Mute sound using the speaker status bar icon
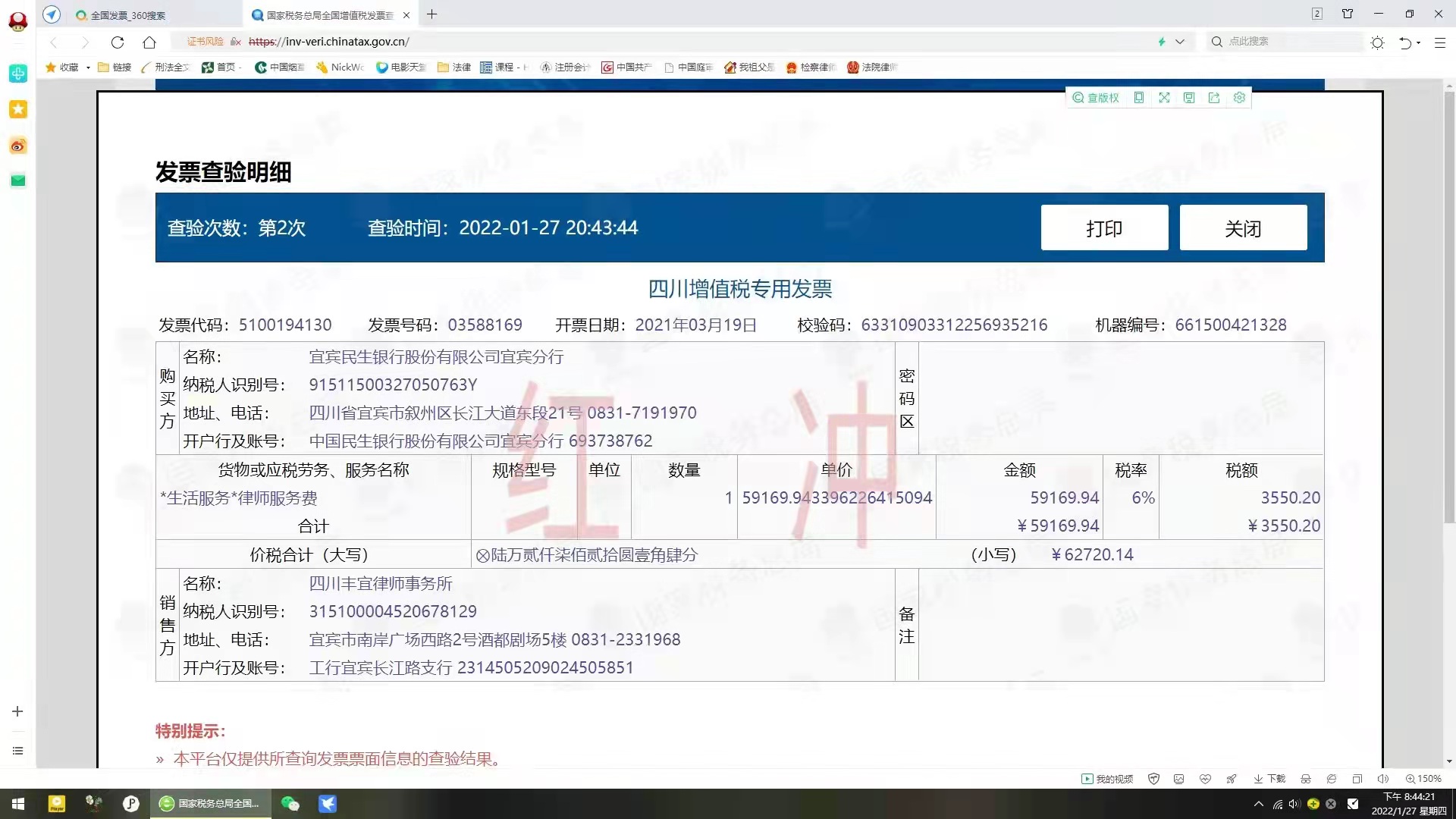This screenshot has width=1456, height=819. 1382,778
